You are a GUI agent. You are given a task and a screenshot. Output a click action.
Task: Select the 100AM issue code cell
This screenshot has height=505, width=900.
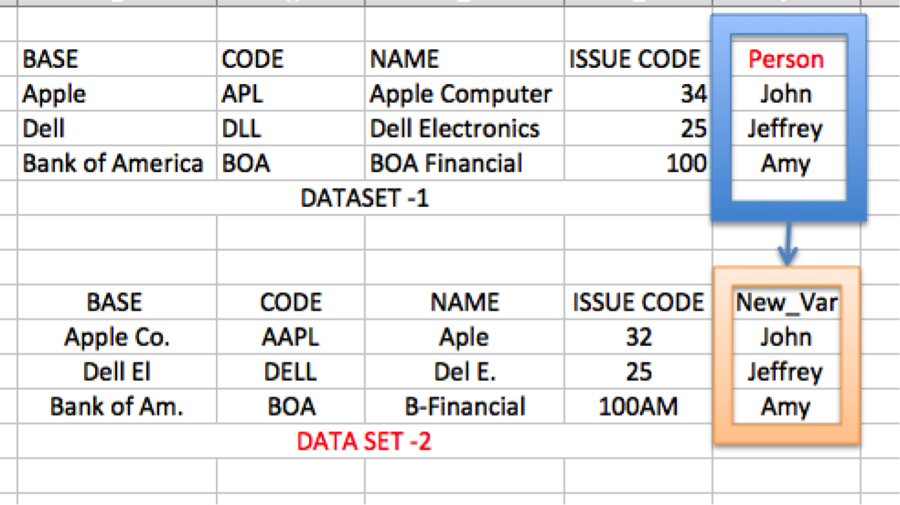pos(638,407)
